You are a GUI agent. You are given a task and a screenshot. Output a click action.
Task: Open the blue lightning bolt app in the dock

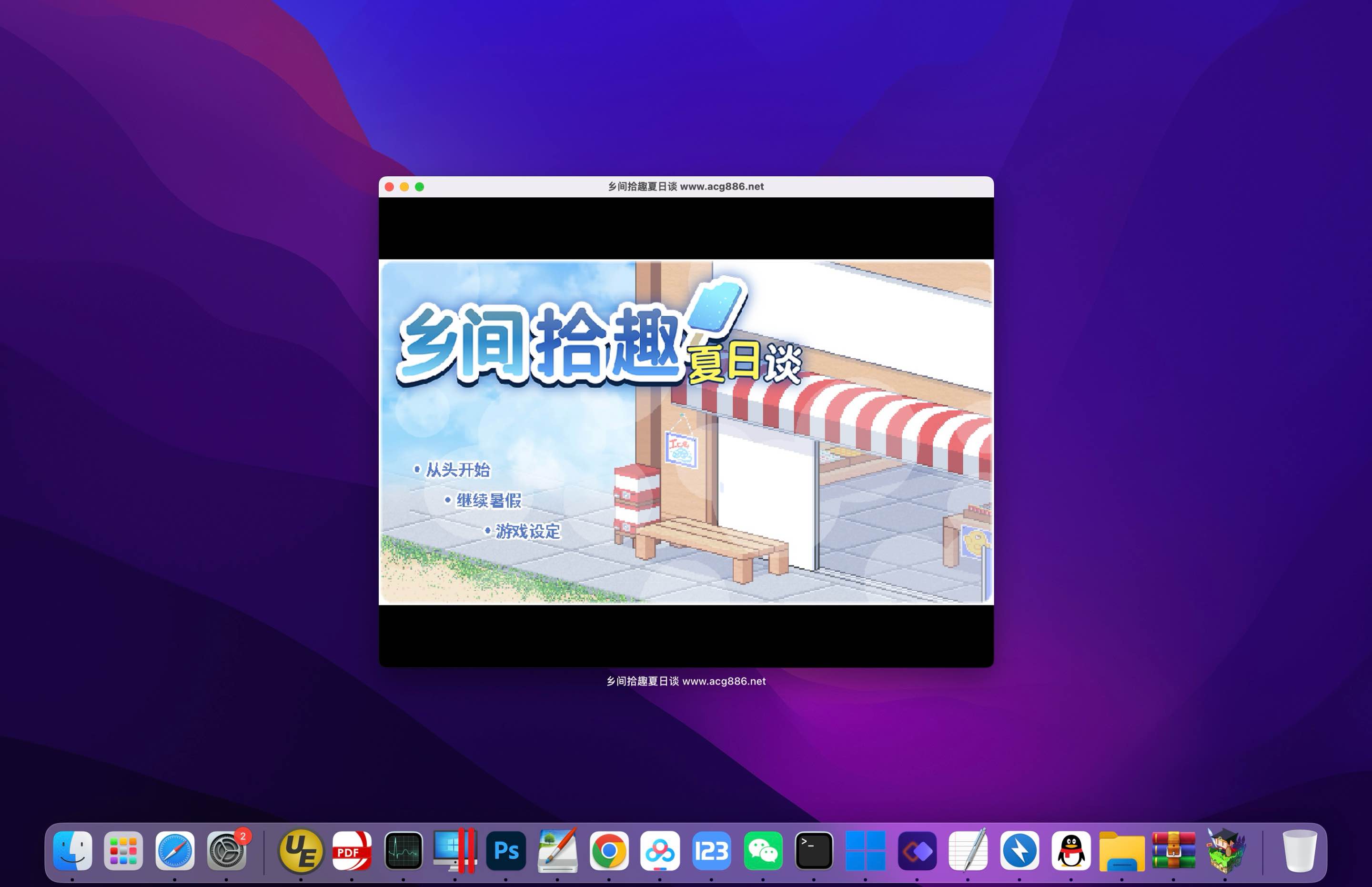tap(1019, 850)
